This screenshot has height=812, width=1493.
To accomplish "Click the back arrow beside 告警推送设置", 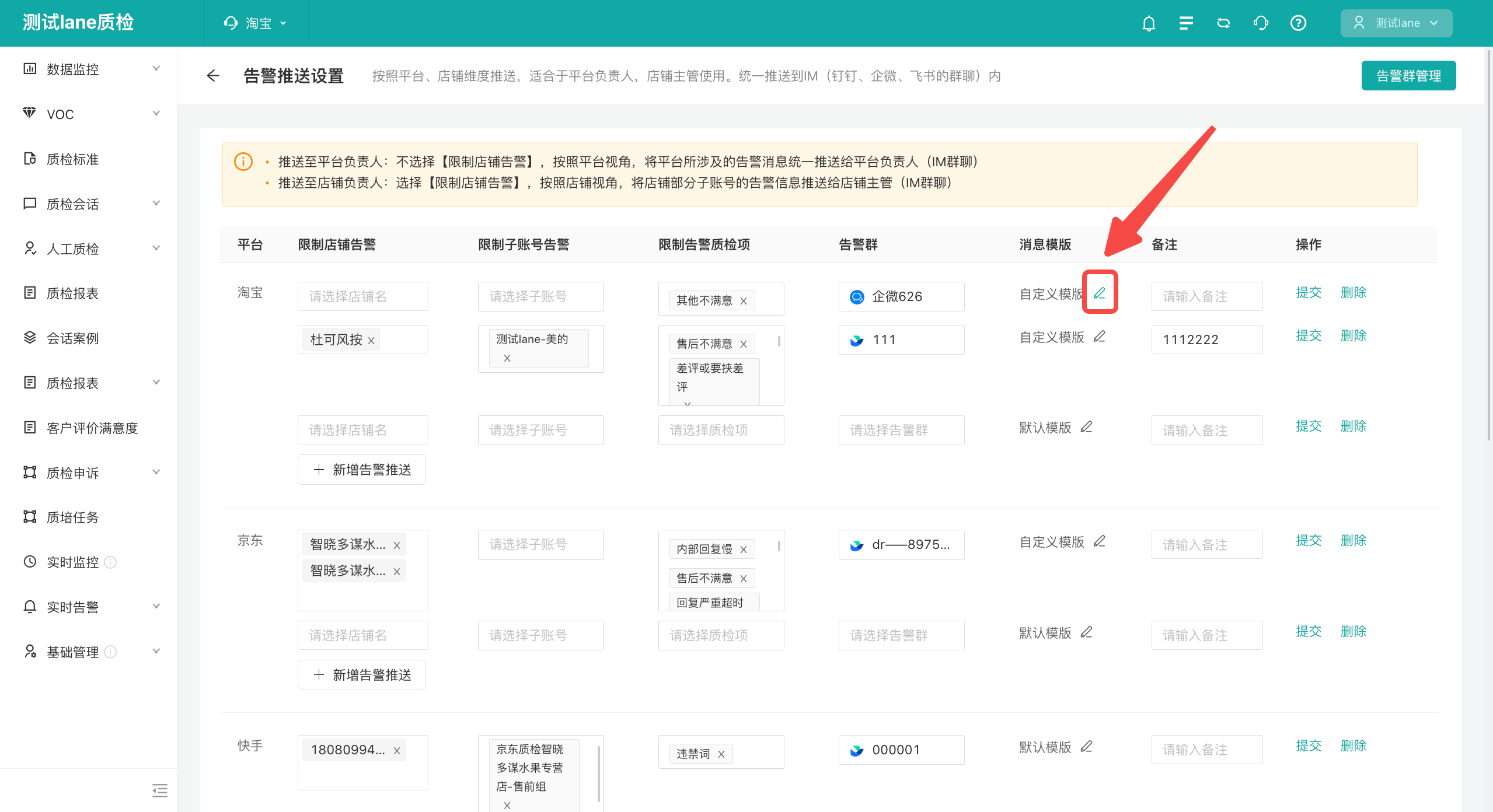I will coord(213,76).
